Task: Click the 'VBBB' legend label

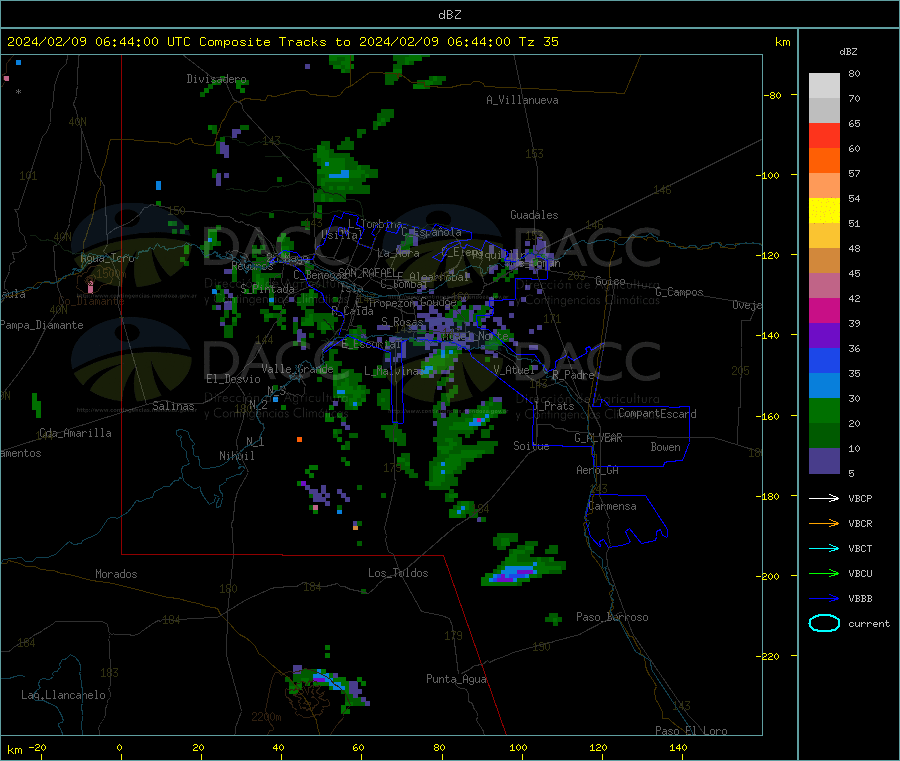Action: [860, 599]
